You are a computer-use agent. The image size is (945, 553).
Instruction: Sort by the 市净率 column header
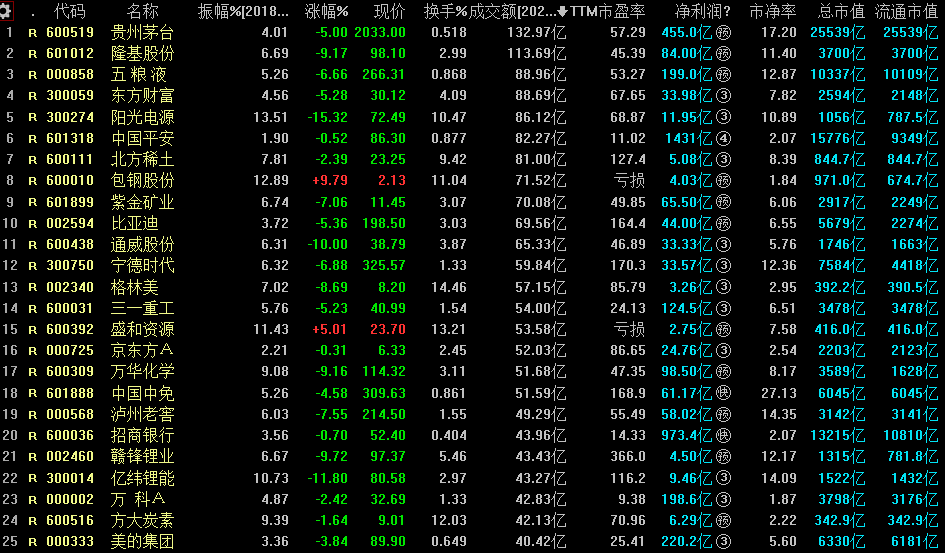[x=773, y=11]
